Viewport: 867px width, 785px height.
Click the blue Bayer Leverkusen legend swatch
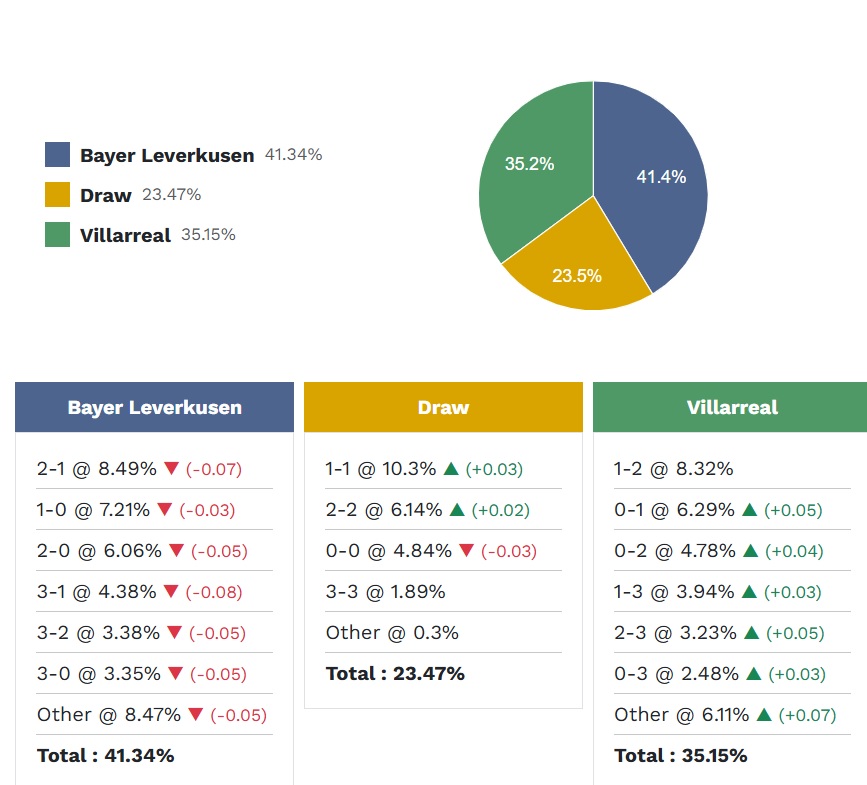(x=58, y=155)
